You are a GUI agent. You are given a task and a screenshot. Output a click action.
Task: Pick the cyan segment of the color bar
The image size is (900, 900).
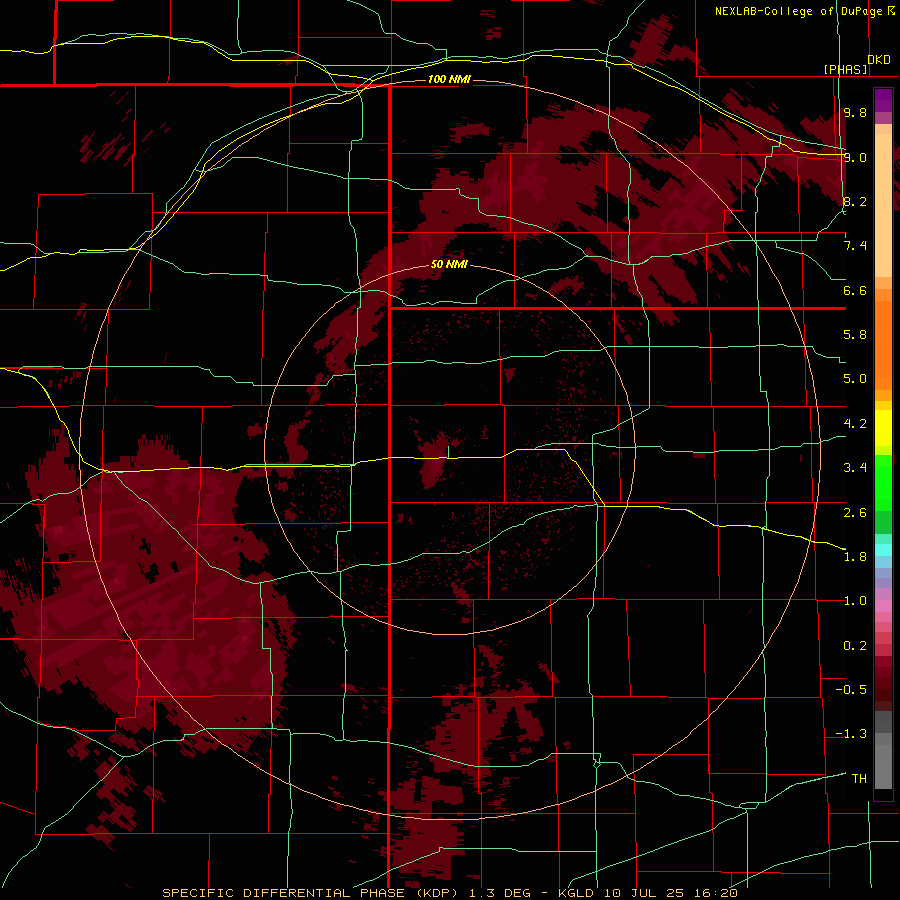(883, 550)
